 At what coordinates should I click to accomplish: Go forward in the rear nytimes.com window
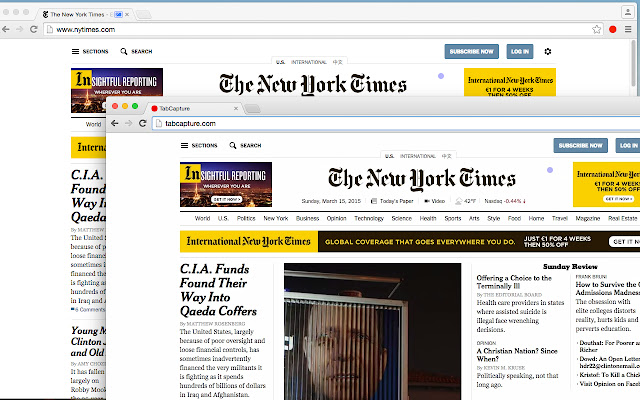tap(19, 29)
